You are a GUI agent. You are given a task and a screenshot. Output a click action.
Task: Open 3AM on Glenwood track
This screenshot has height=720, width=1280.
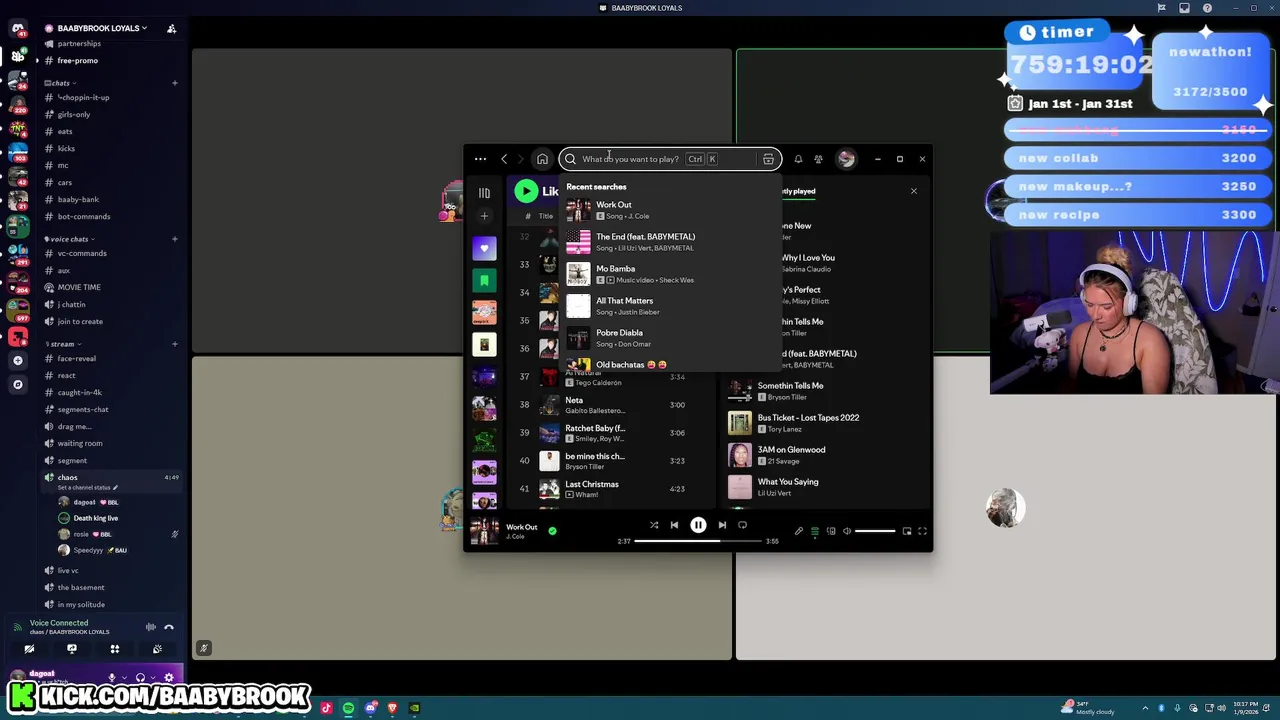pyautogui.click(x=824, y=455)
